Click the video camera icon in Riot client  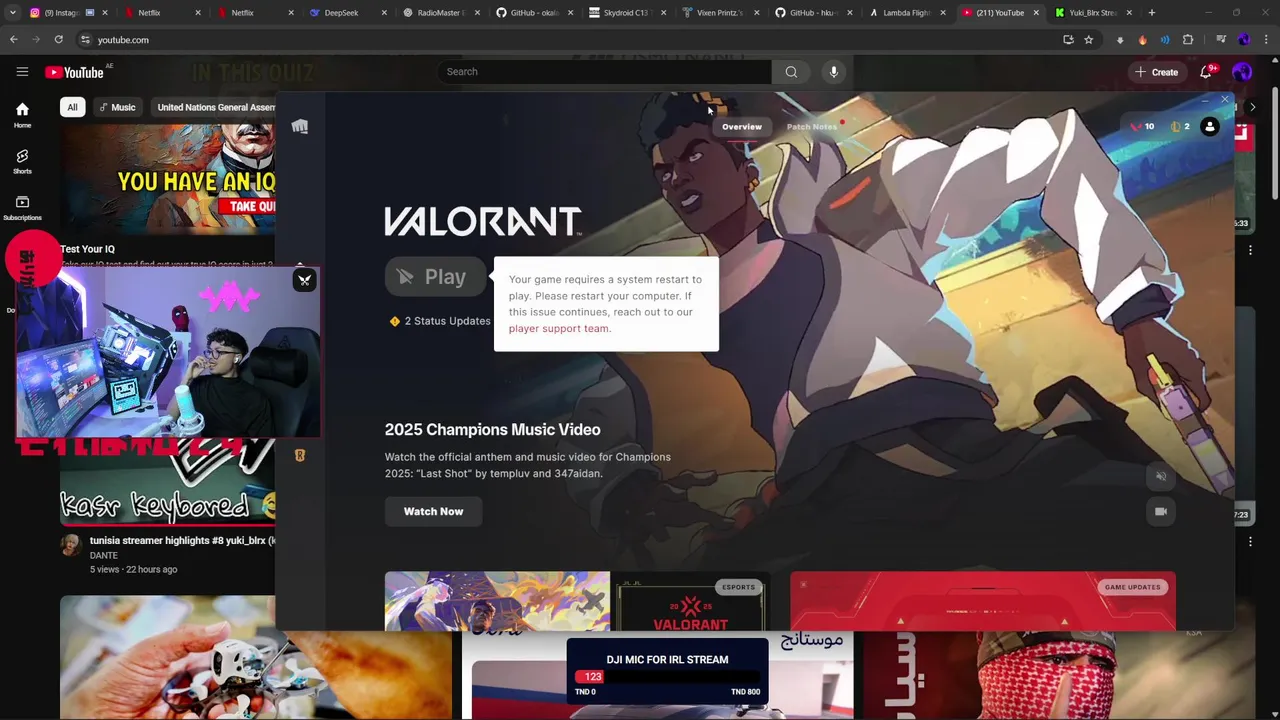pyautogui.click(x=1161, y=511)
